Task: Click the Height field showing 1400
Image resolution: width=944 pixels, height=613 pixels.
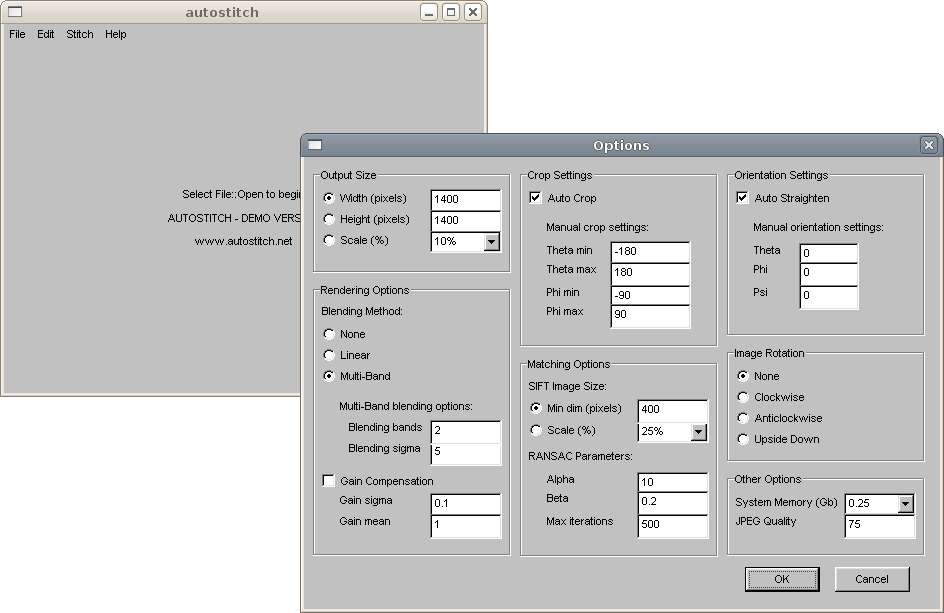Action: [465, 220]
